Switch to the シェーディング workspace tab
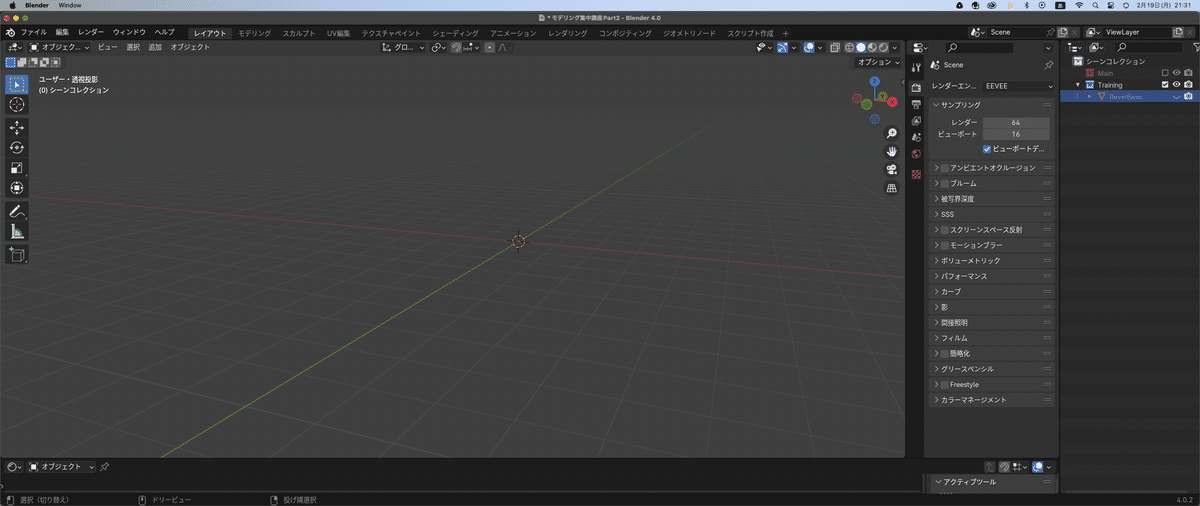This screenshot has height=506, width=1200. tap(455, 33)
